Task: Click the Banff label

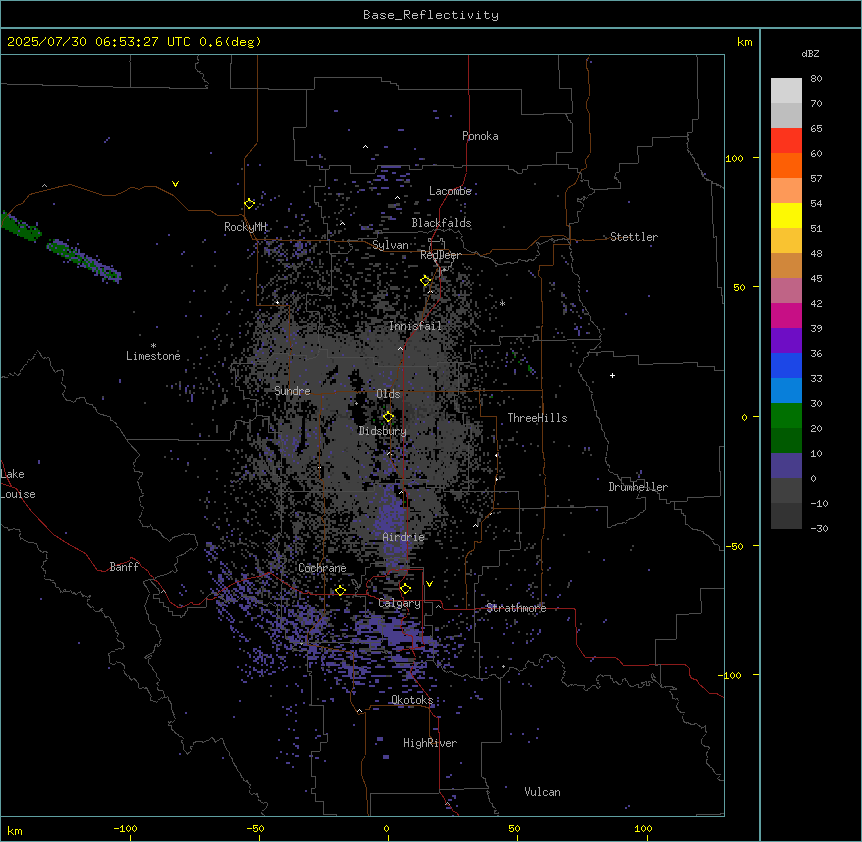Action: [124, 567]
